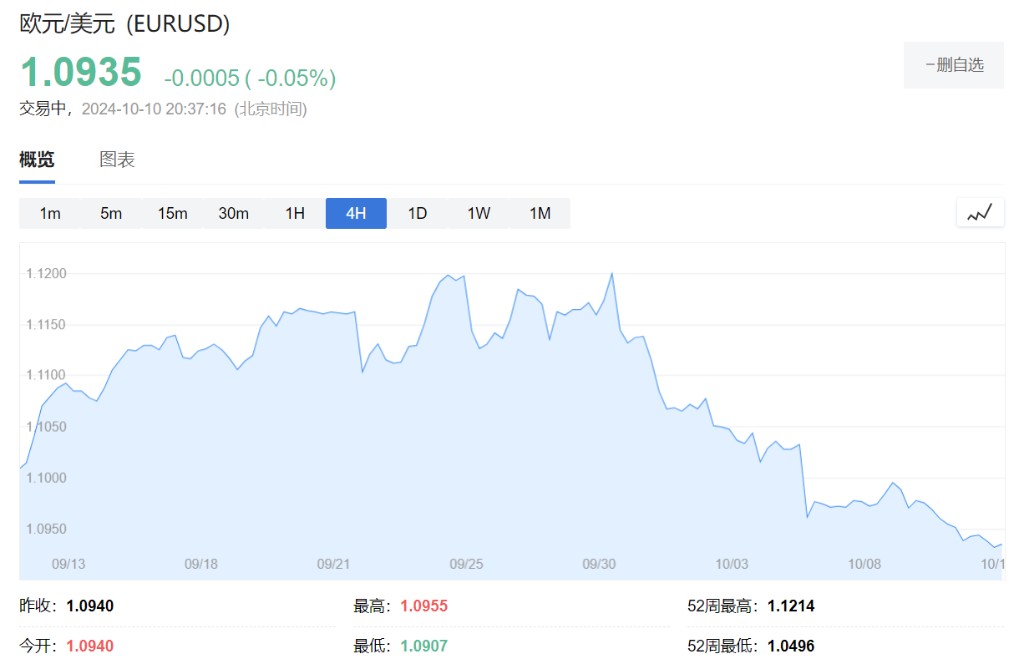Switch to the 图表 tab
The image size is (1024, 666).
(117, 160)
